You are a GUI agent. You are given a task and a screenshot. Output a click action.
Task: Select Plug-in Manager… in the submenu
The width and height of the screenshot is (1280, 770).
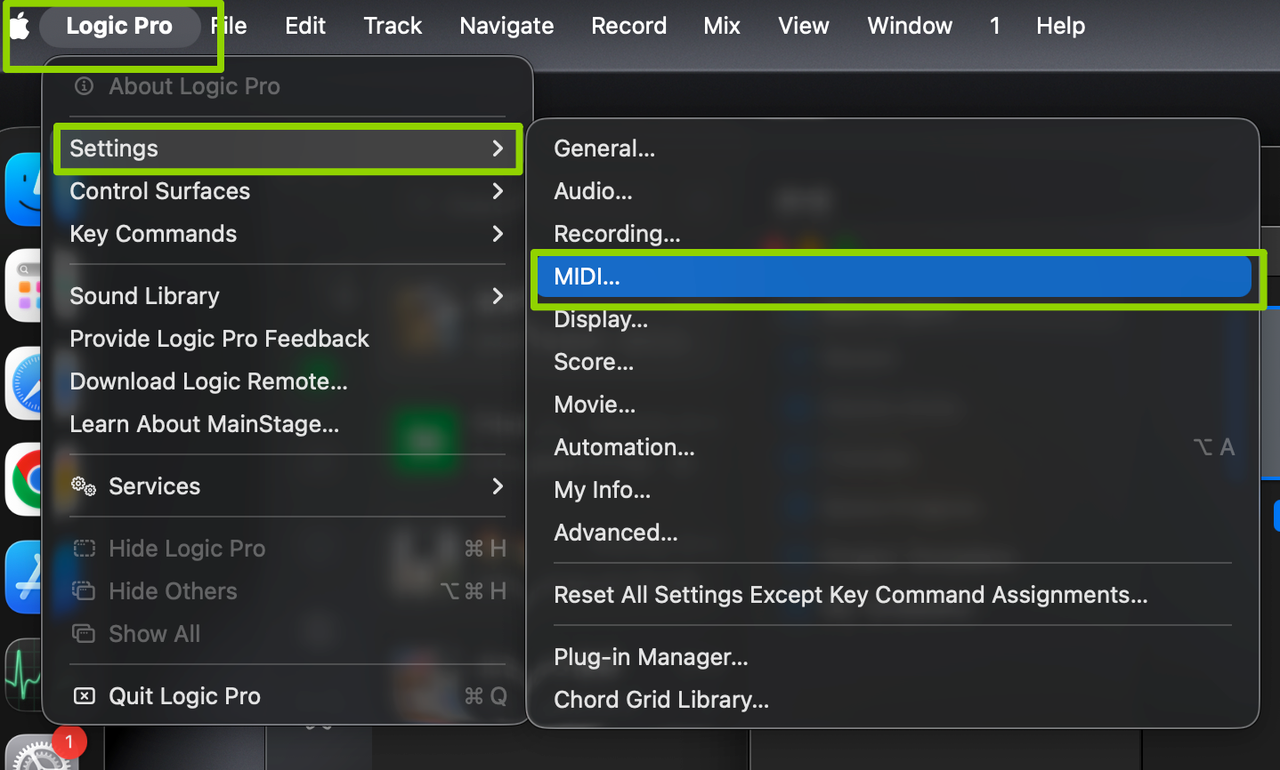(651, 657)
